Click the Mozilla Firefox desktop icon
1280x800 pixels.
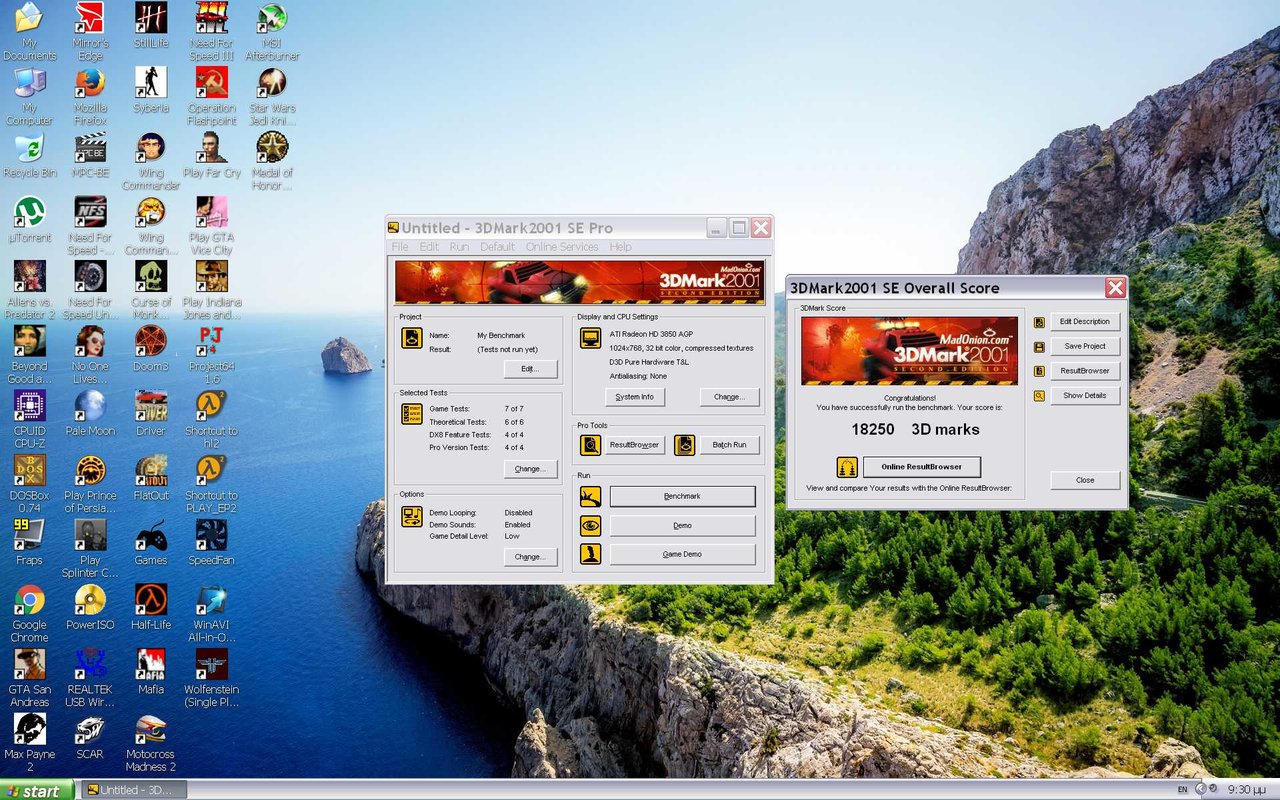pyautogui.click(x=90, y=95)
